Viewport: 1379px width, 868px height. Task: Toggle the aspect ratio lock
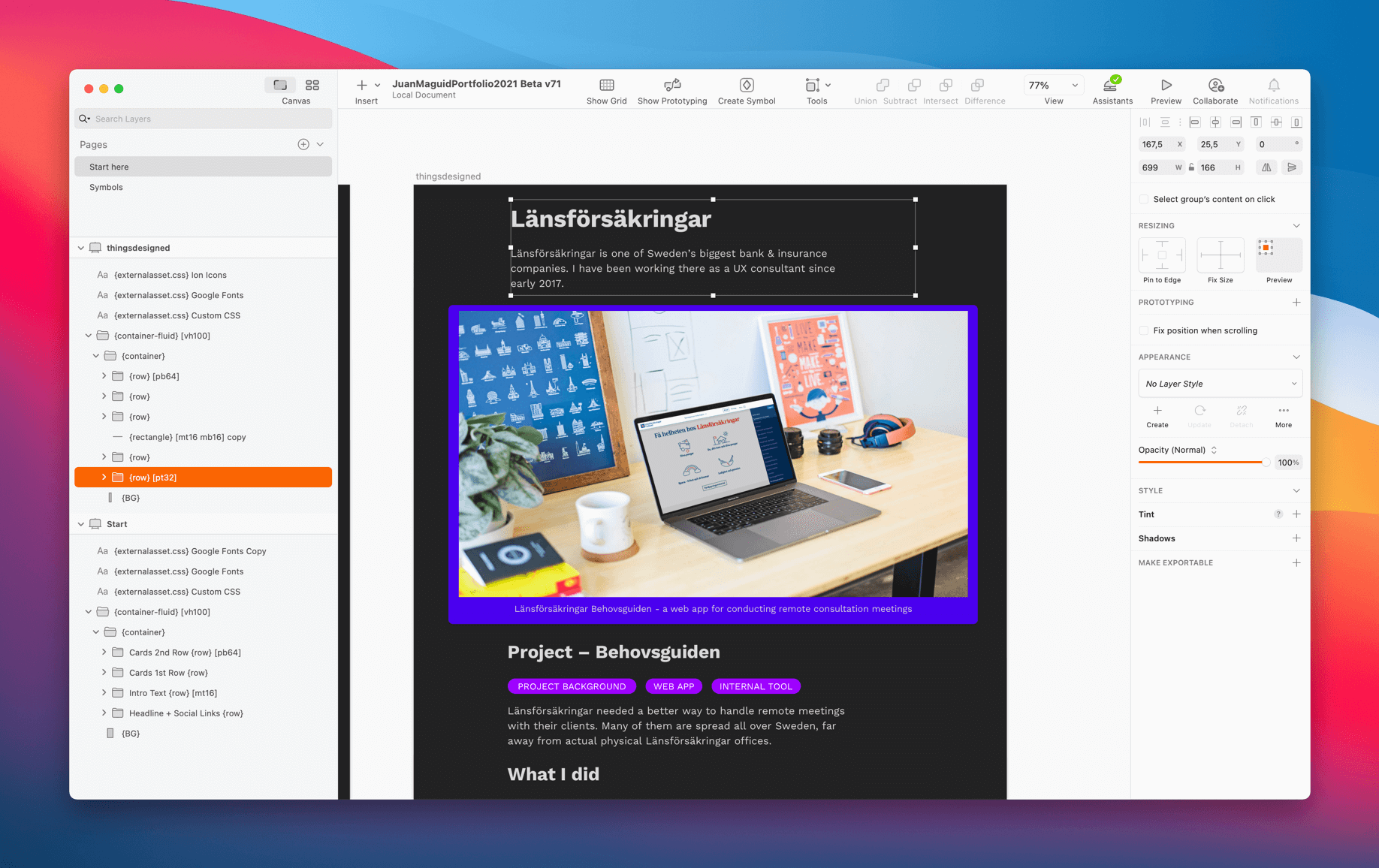pos(1191,167)
